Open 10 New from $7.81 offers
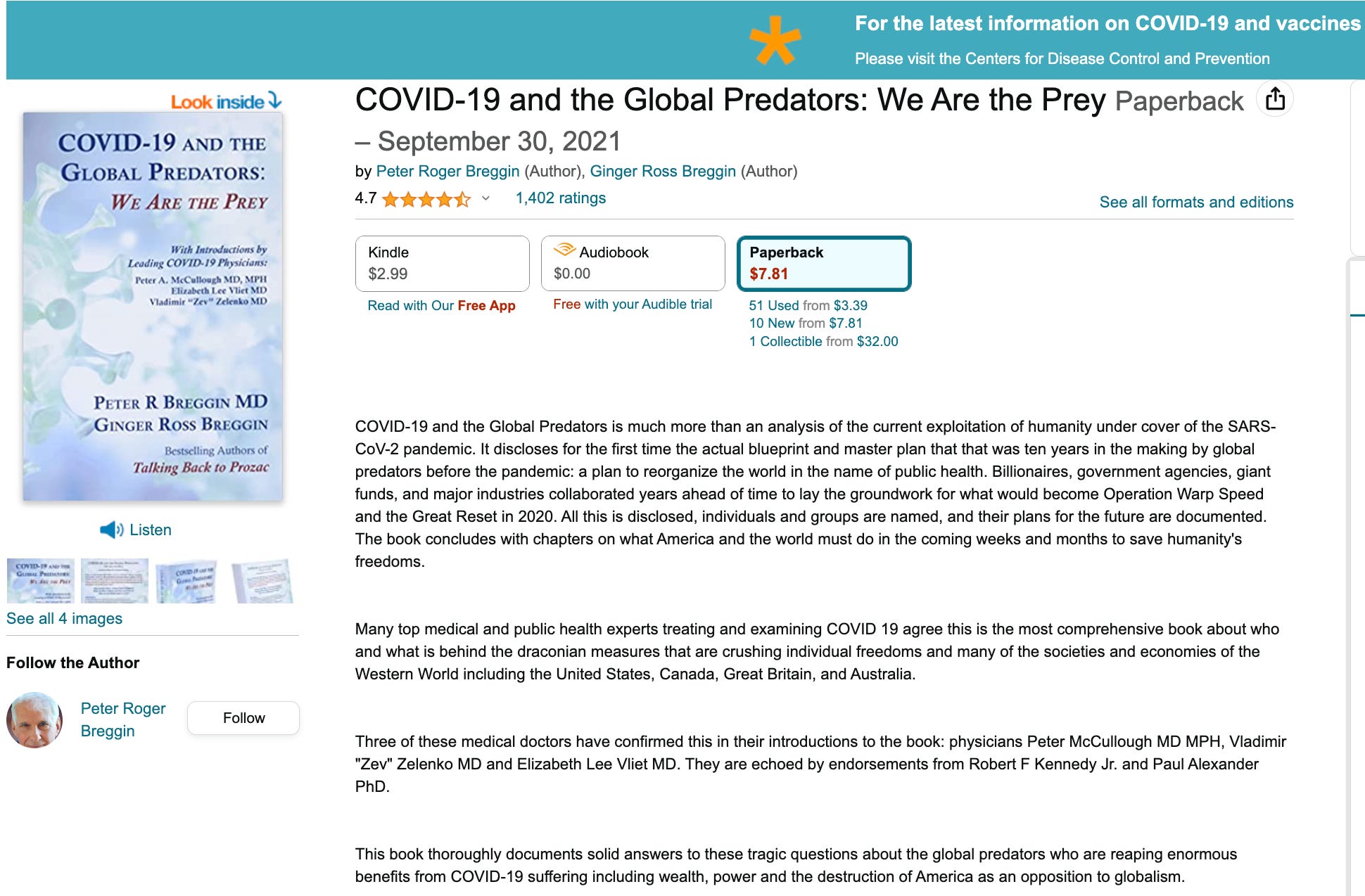Viewport: 1365px width, 896px height. click(805, 324)
